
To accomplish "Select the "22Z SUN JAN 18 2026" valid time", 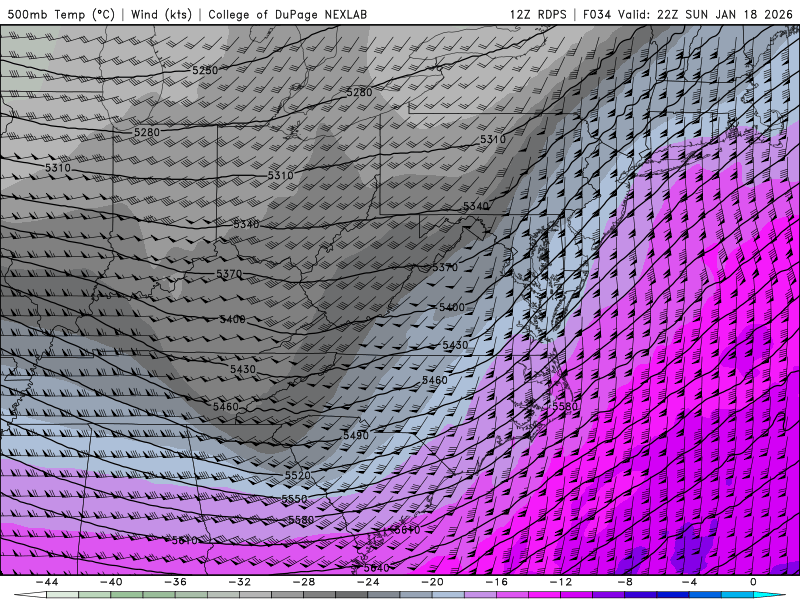I will point(724,14).
